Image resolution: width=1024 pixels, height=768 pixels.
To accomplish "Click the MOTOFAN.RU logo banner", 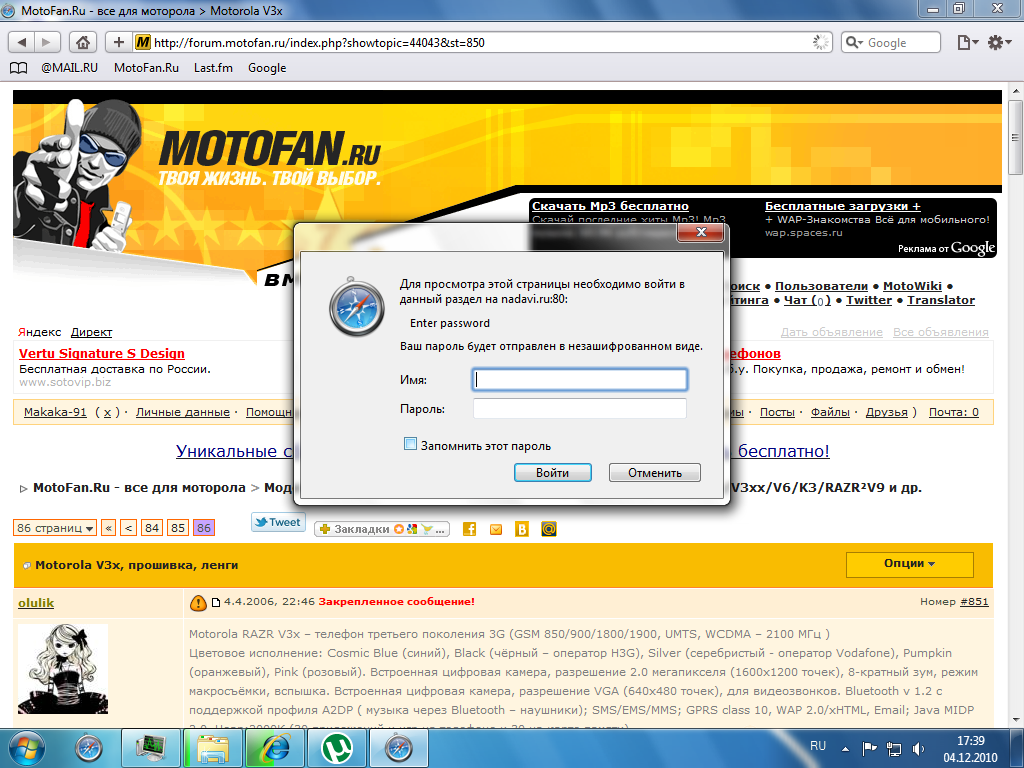I will (269, 157).
